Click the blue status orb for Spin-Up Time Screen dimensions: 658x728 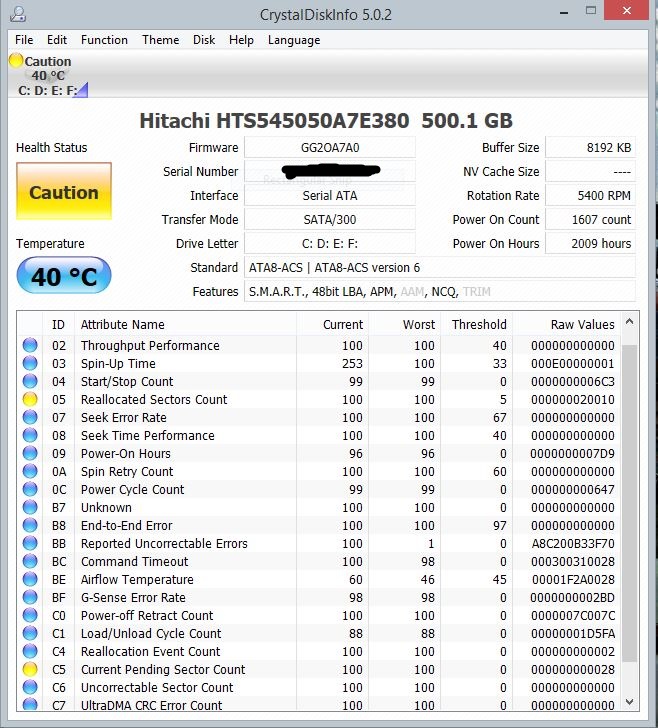(30, 363)
